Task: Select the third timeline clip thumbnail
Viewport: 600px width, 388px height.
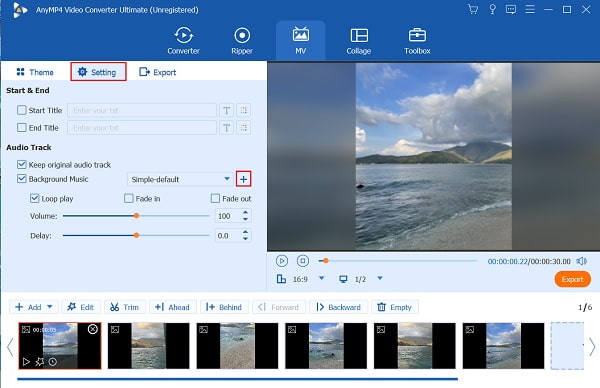Action: [x=237, y=346]
